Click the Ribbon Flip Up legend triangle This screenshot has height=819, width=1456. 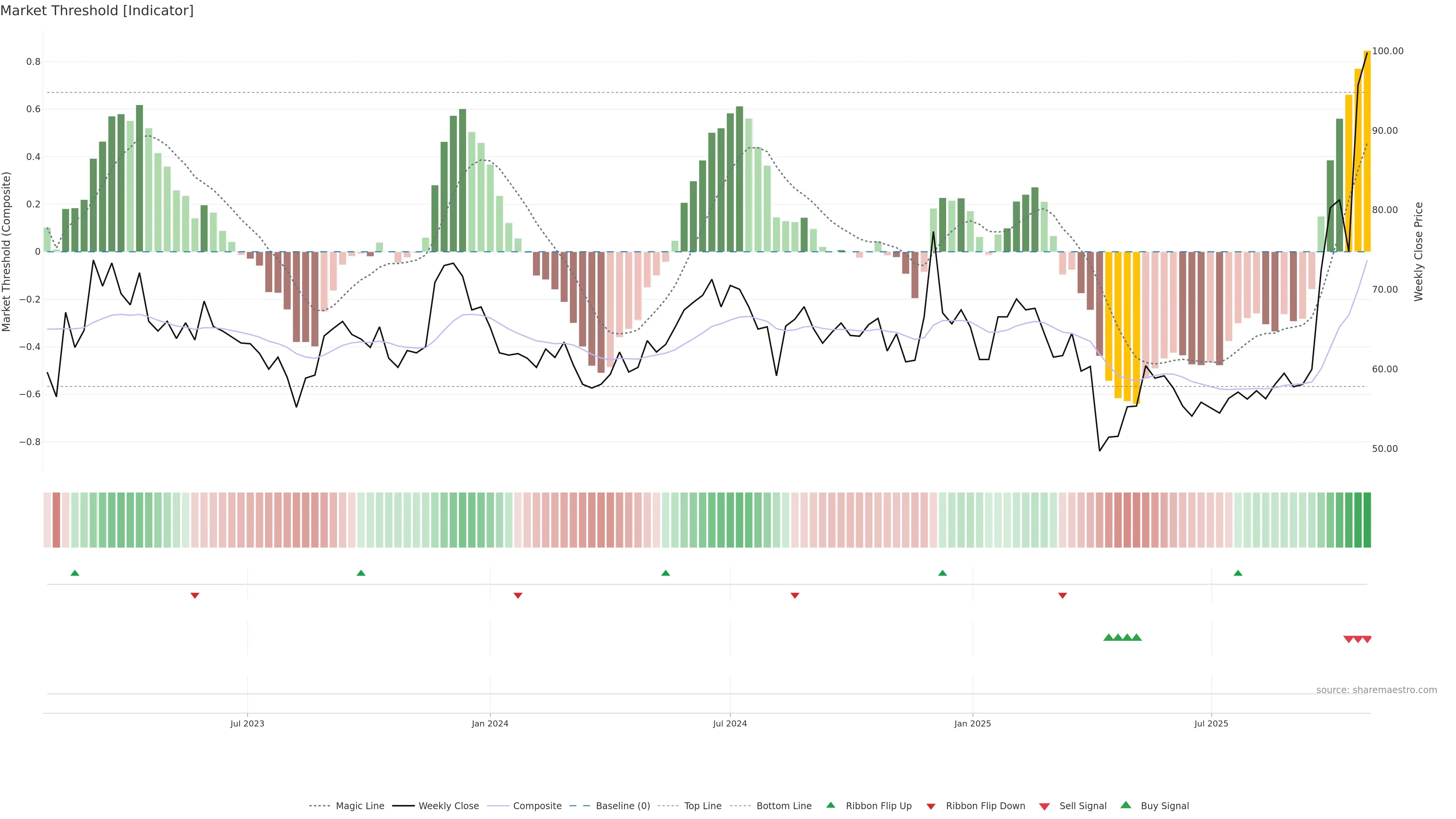point(830,805)
